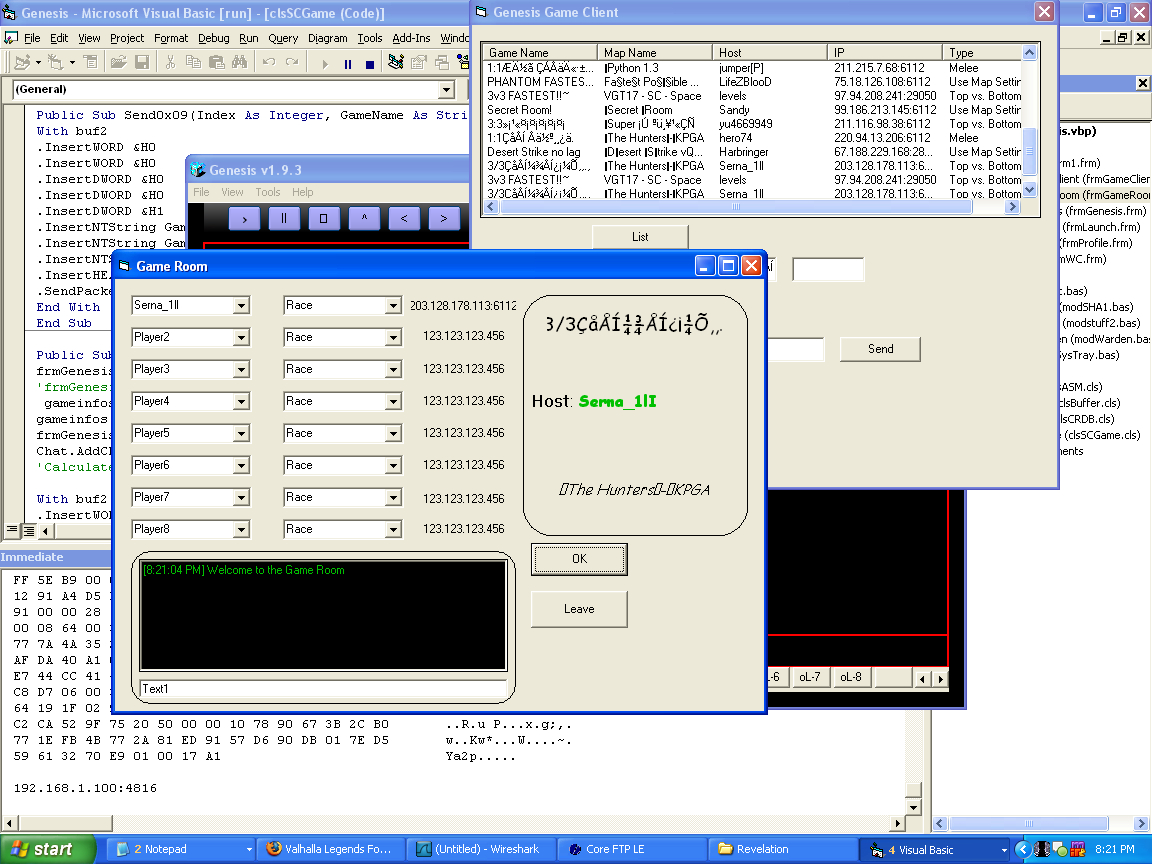Open the Add-Ins menu
The width and height of the screenshot is (1152, 864).
pos(411,38)
